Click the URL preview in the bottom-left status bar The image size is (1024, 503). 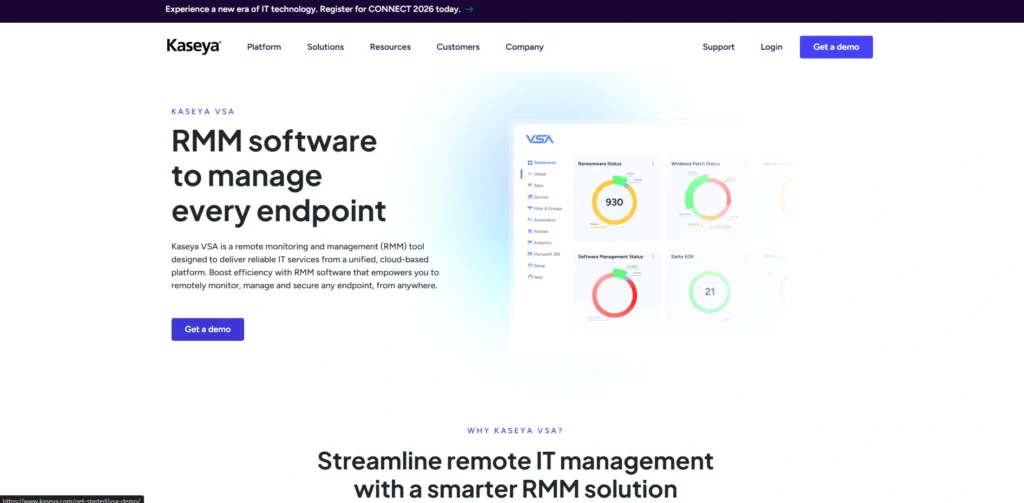pos(72,499)
